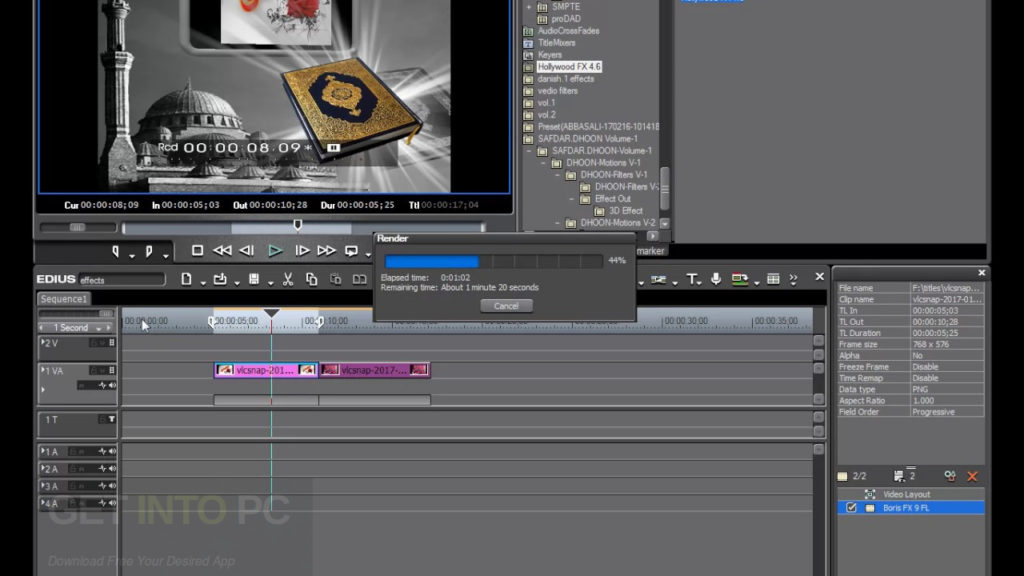Open the Save Project dropdown arrow

270,282
